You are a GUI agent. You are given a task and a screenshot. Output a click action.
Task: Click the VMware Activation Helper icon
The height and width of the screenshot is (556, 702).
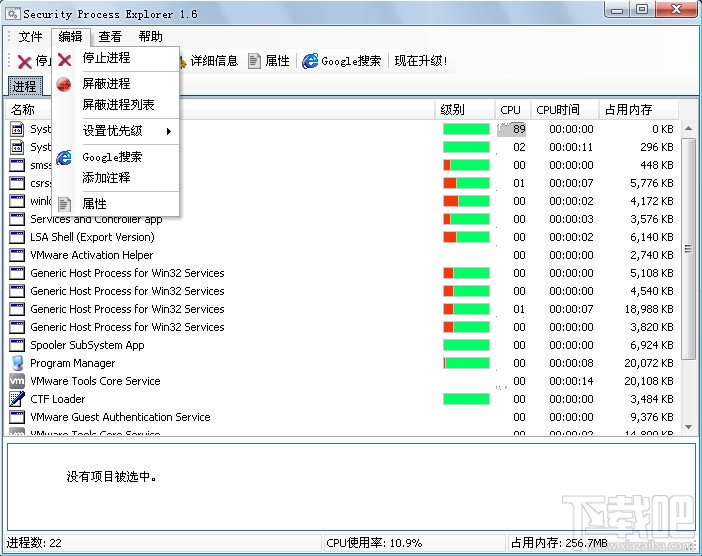pos(17,255)
